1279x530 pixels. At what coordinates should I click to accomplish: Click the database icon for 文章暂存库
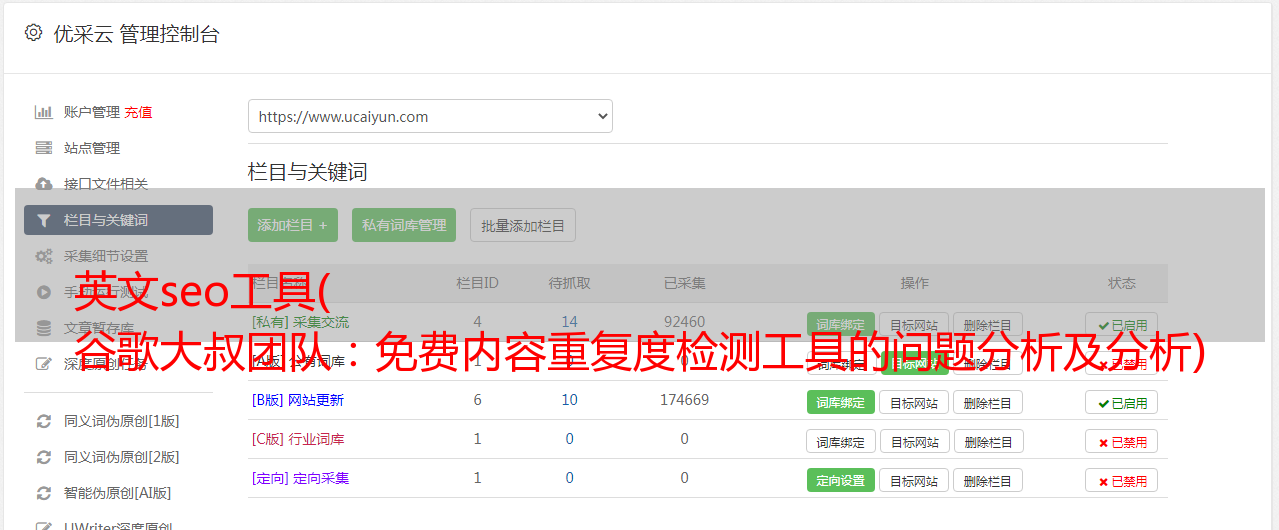click(x=44, y=328)
